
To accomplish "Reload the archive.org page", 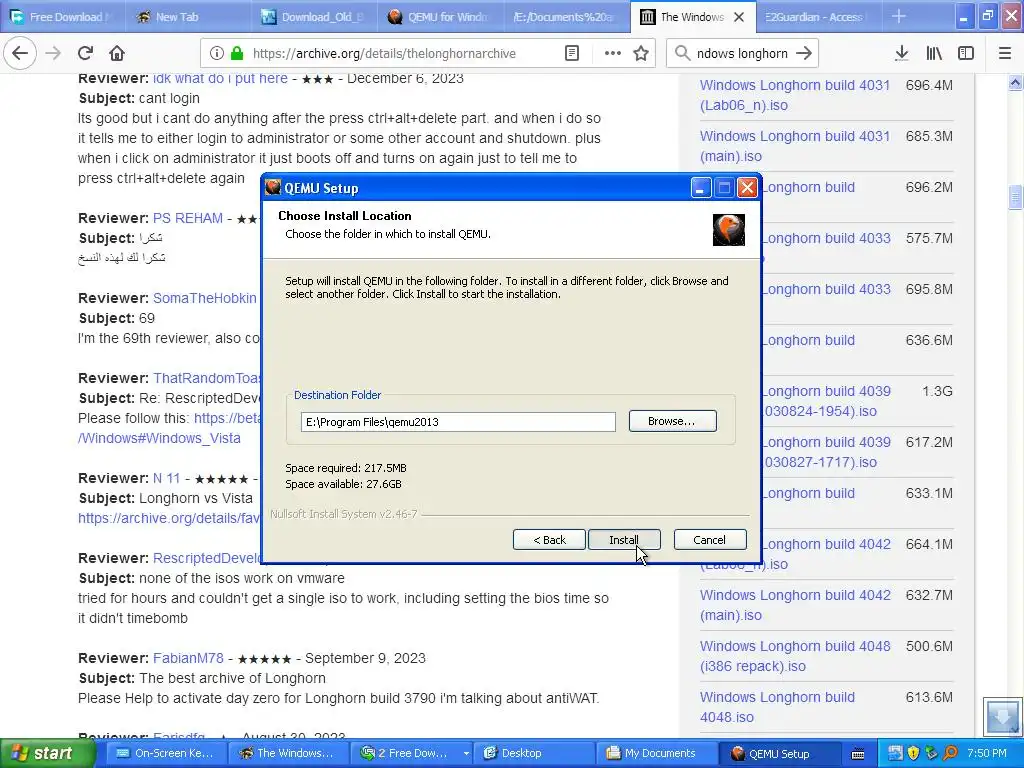I will click(85, 53).
